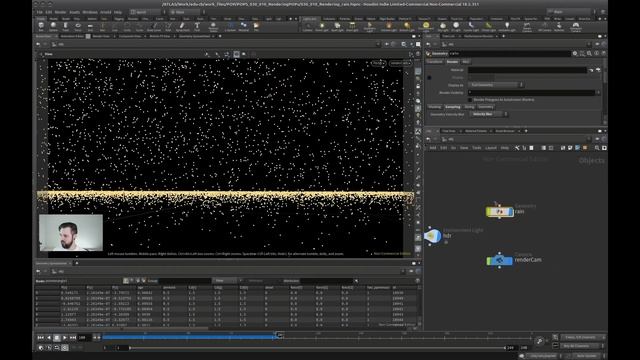The image size is (640, 360).
Task: Click the network editor search icon
Action: click(597, 148)
